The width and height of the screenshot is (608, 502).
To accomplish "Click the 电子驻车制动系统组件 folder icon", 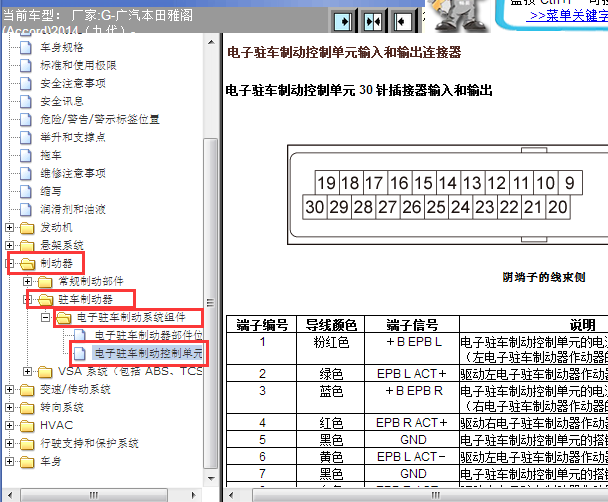I will click(64, 318).
